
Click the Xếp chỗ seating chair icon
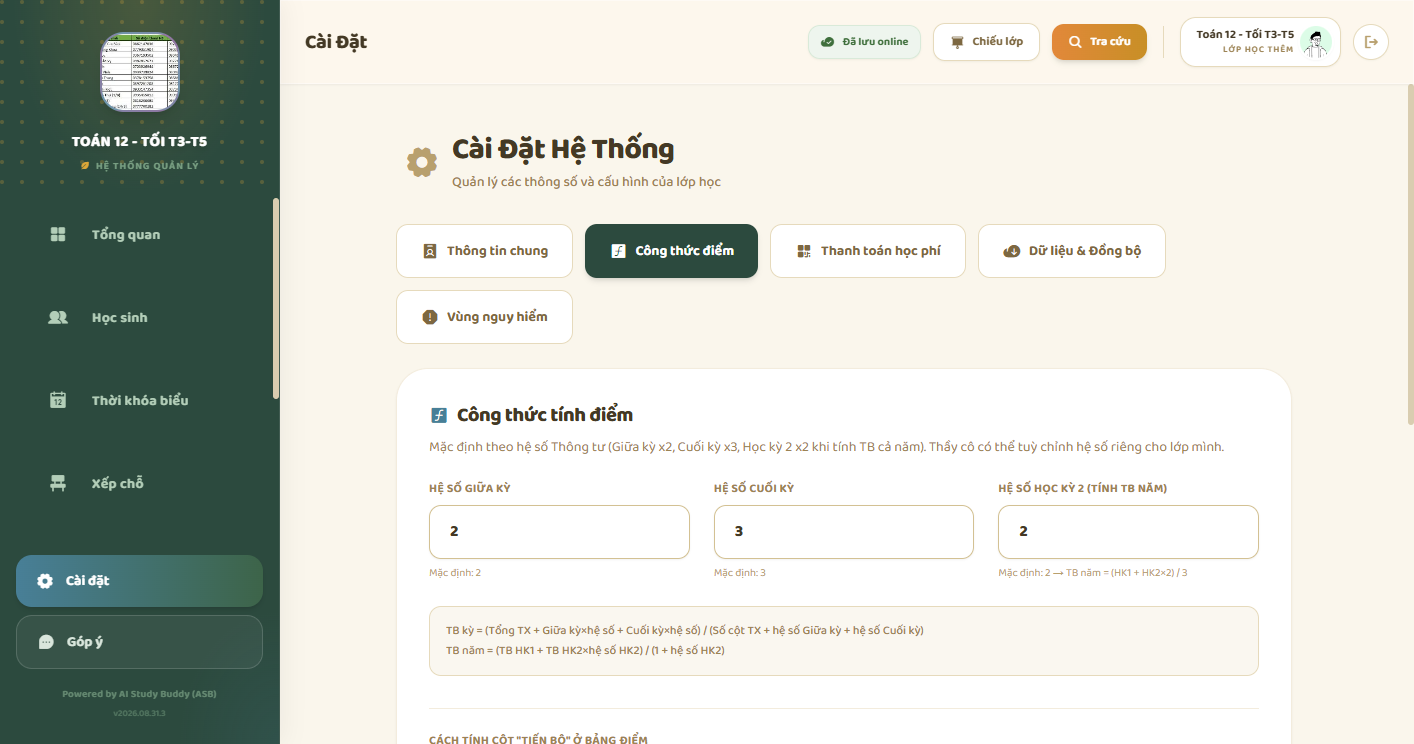click(58, 483)
